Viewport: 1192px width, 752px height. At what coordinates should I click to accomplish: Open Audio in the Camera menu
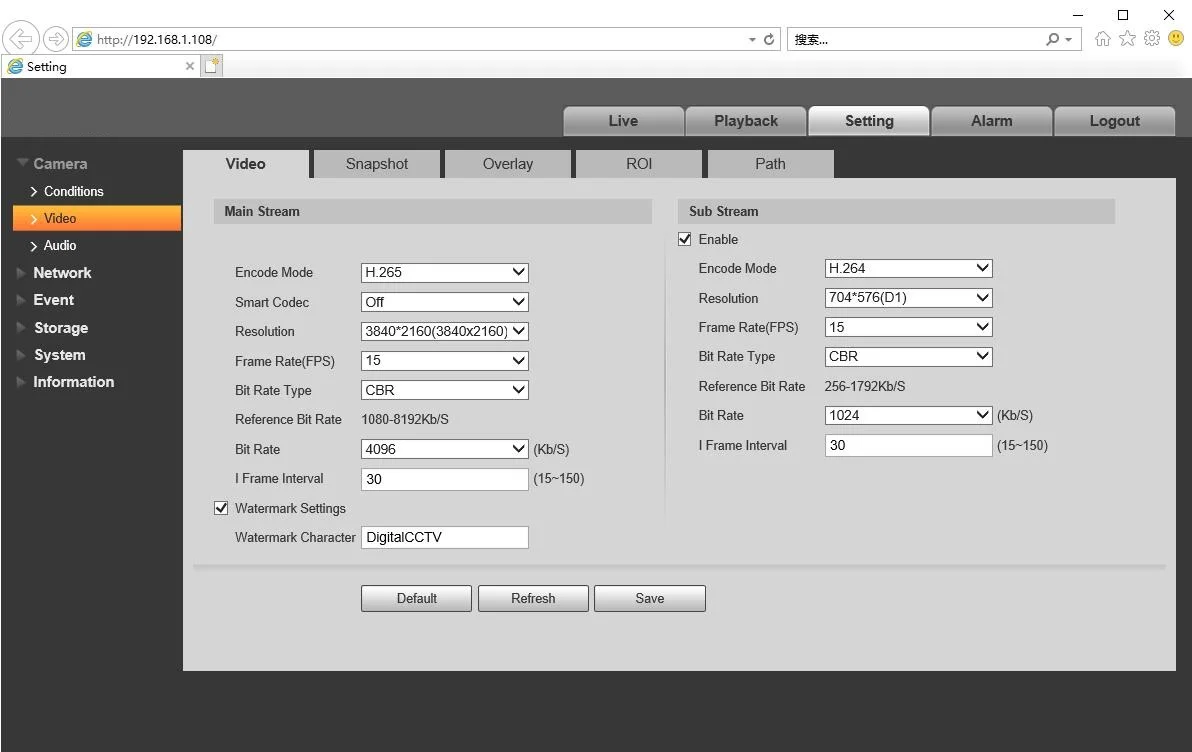pyautogui.click(x=59, y=246)
